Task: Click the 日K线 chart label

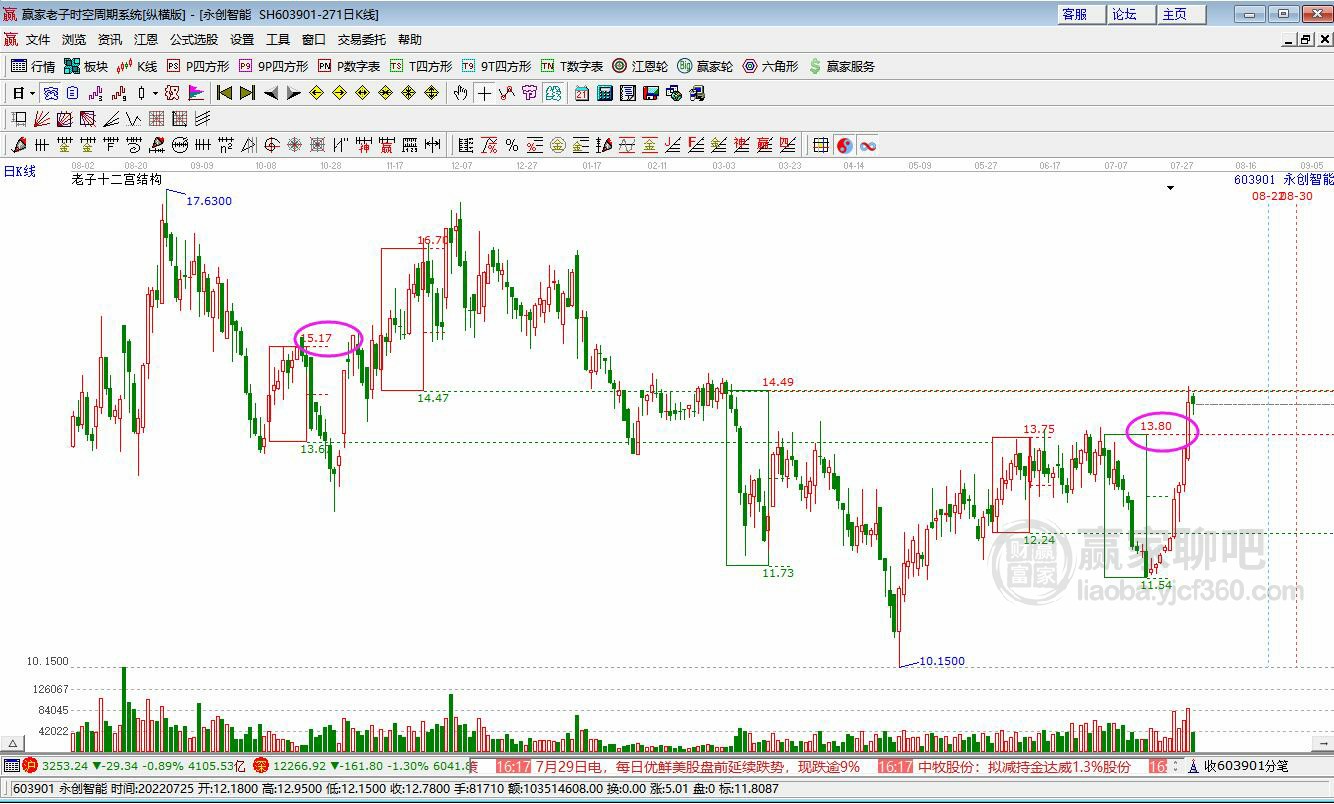Action: [x=19, y=171]
